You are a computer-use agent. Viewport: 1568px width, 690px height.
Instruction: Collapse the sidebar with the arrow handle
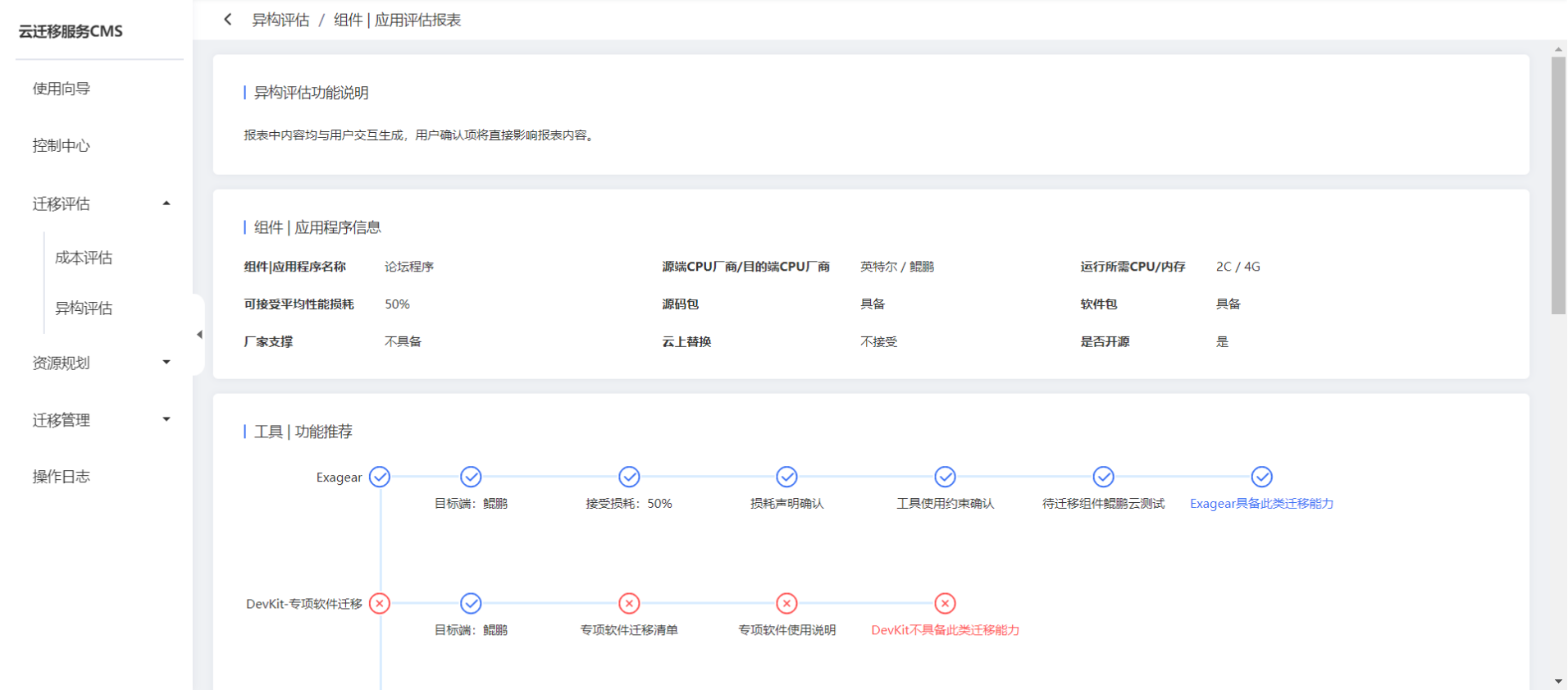[198, 335]
